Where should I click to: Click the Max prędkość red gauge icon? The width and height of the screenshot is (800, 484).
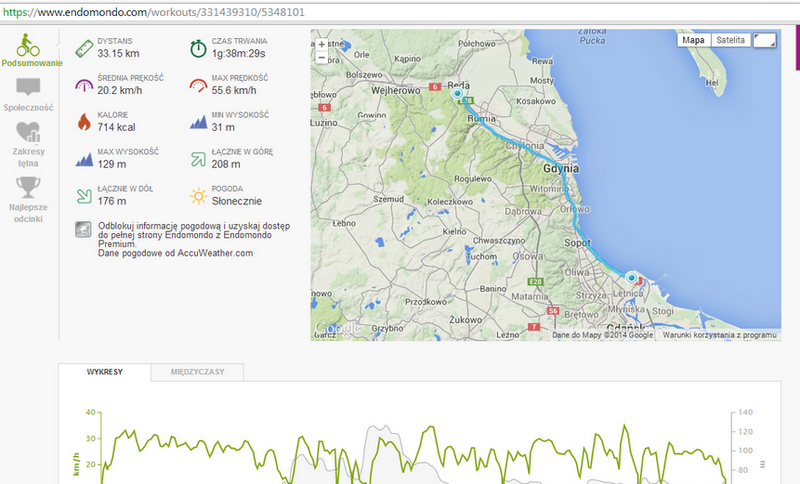click(198, 85)
